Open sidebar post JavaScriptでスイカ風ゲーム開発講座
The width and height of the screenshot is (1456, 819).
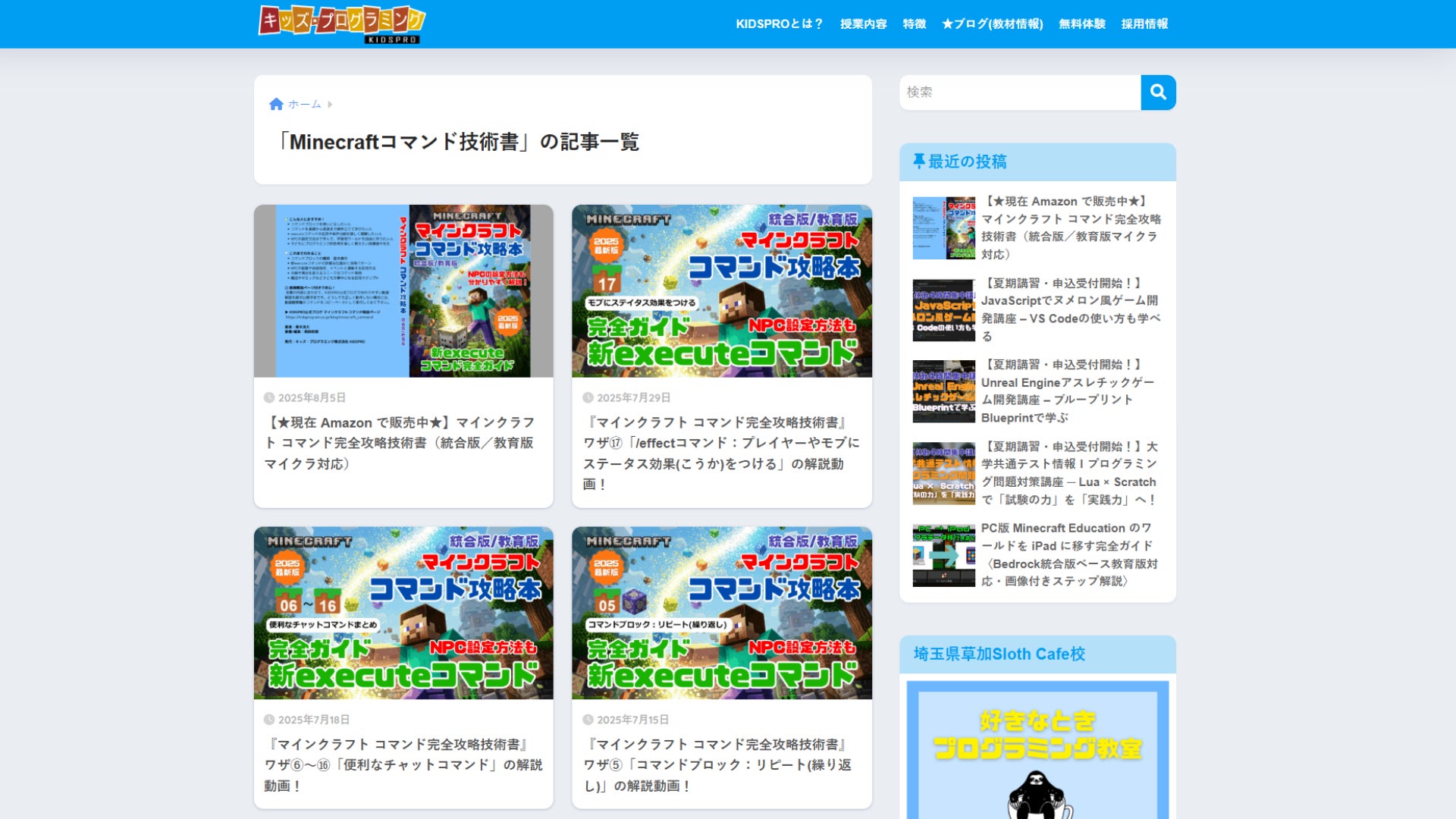click(1071, 309)
